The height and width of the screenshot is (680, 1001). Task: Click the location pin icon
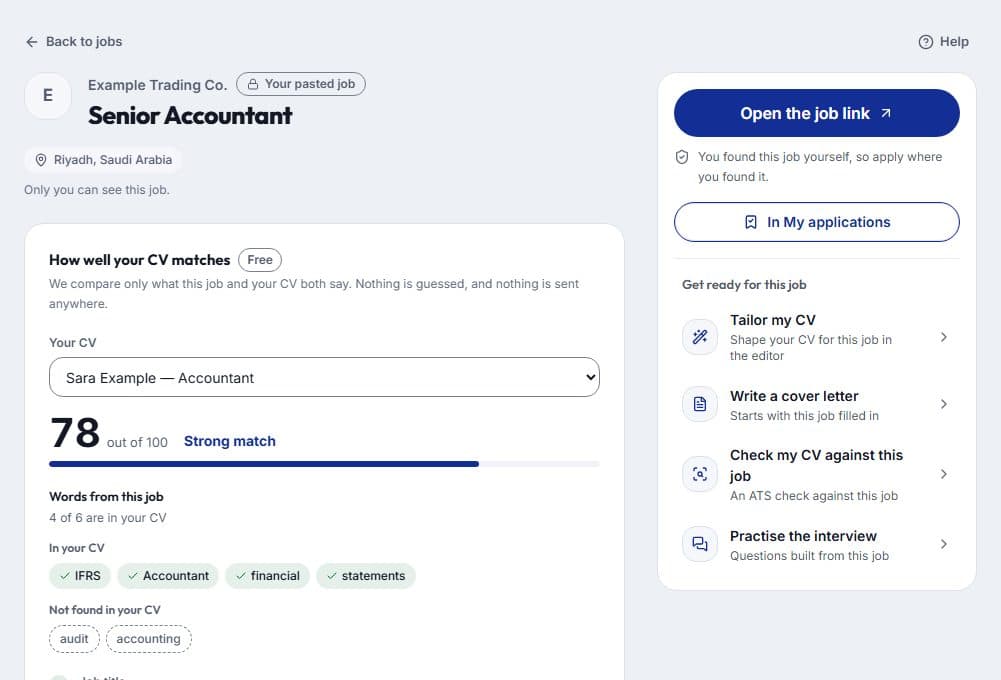pyautogui.click(x=41, y=160)
